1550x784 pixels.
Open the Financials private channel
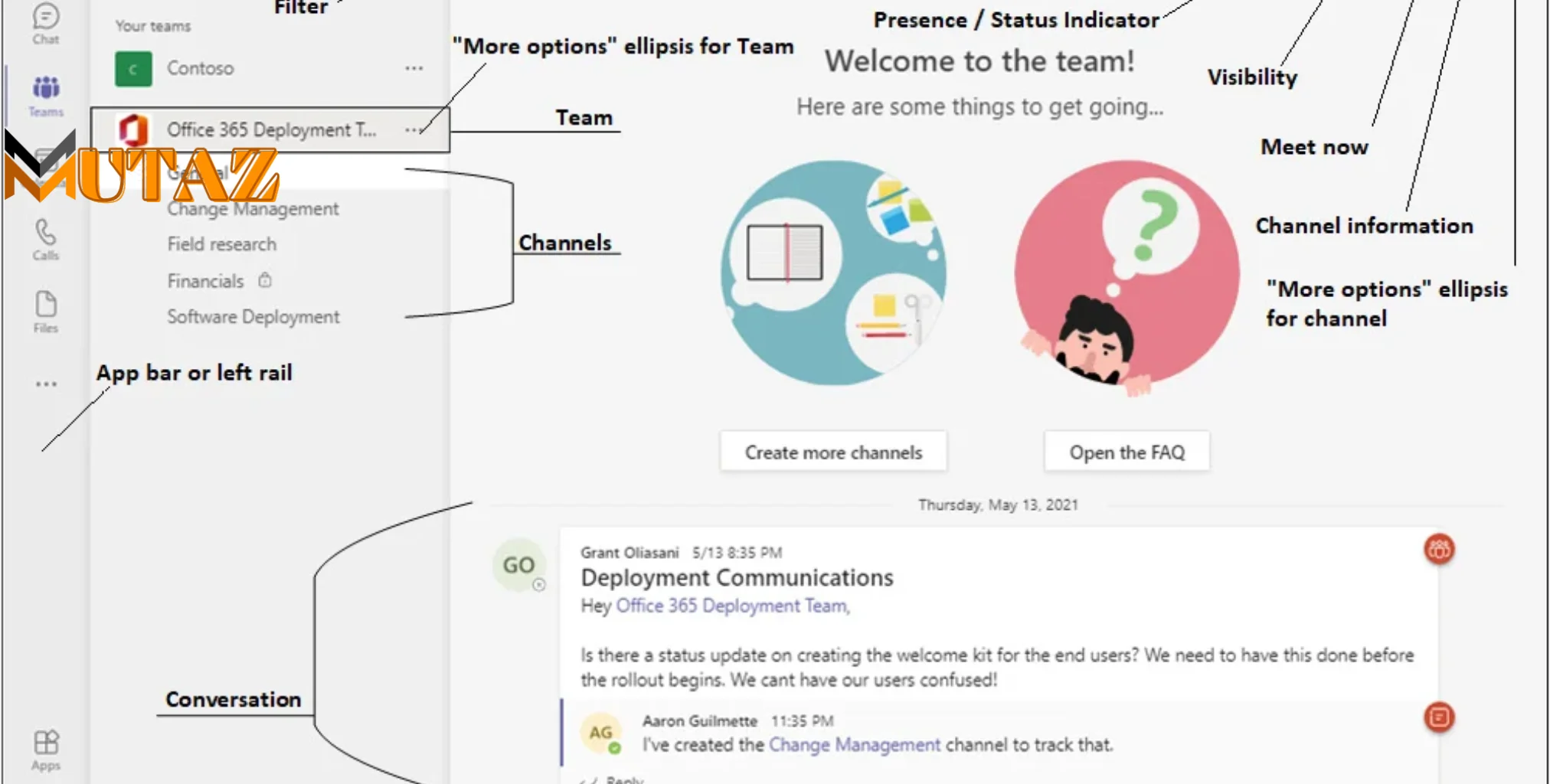click(205, 281)
